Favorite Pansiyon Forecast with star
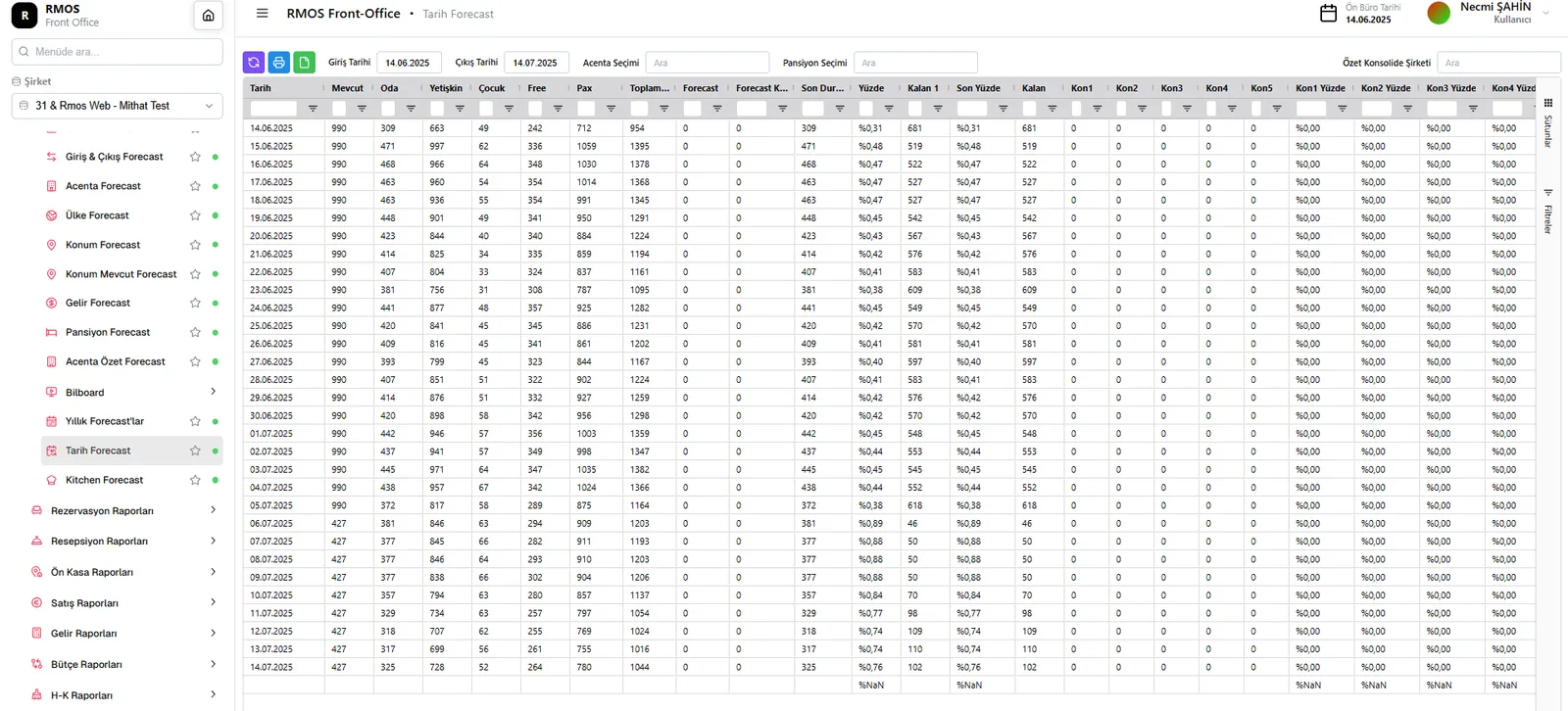Screen dimensions: 1568x711 (195, 333)
